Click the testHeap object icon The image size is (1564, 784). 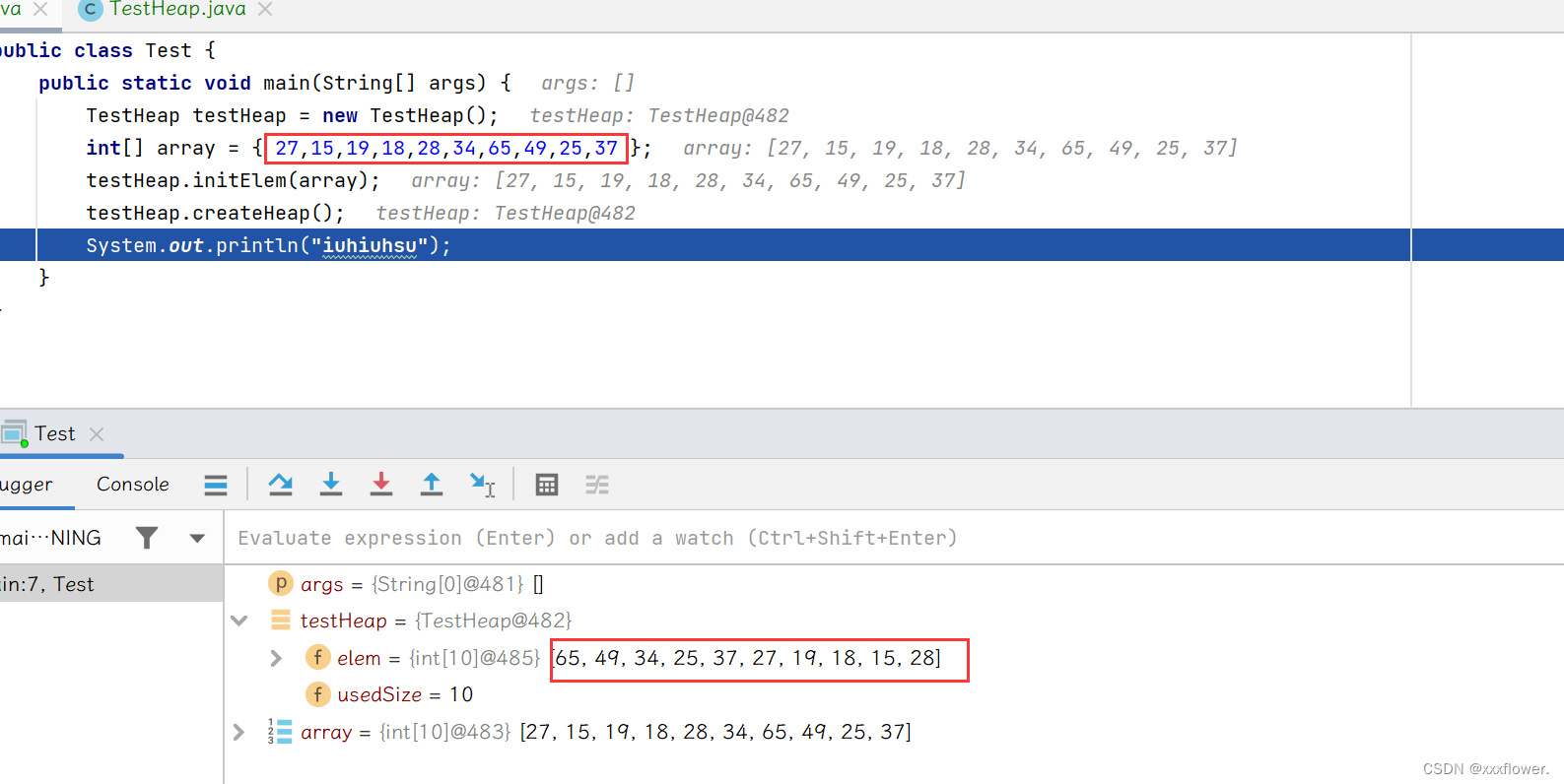point(281,621)
